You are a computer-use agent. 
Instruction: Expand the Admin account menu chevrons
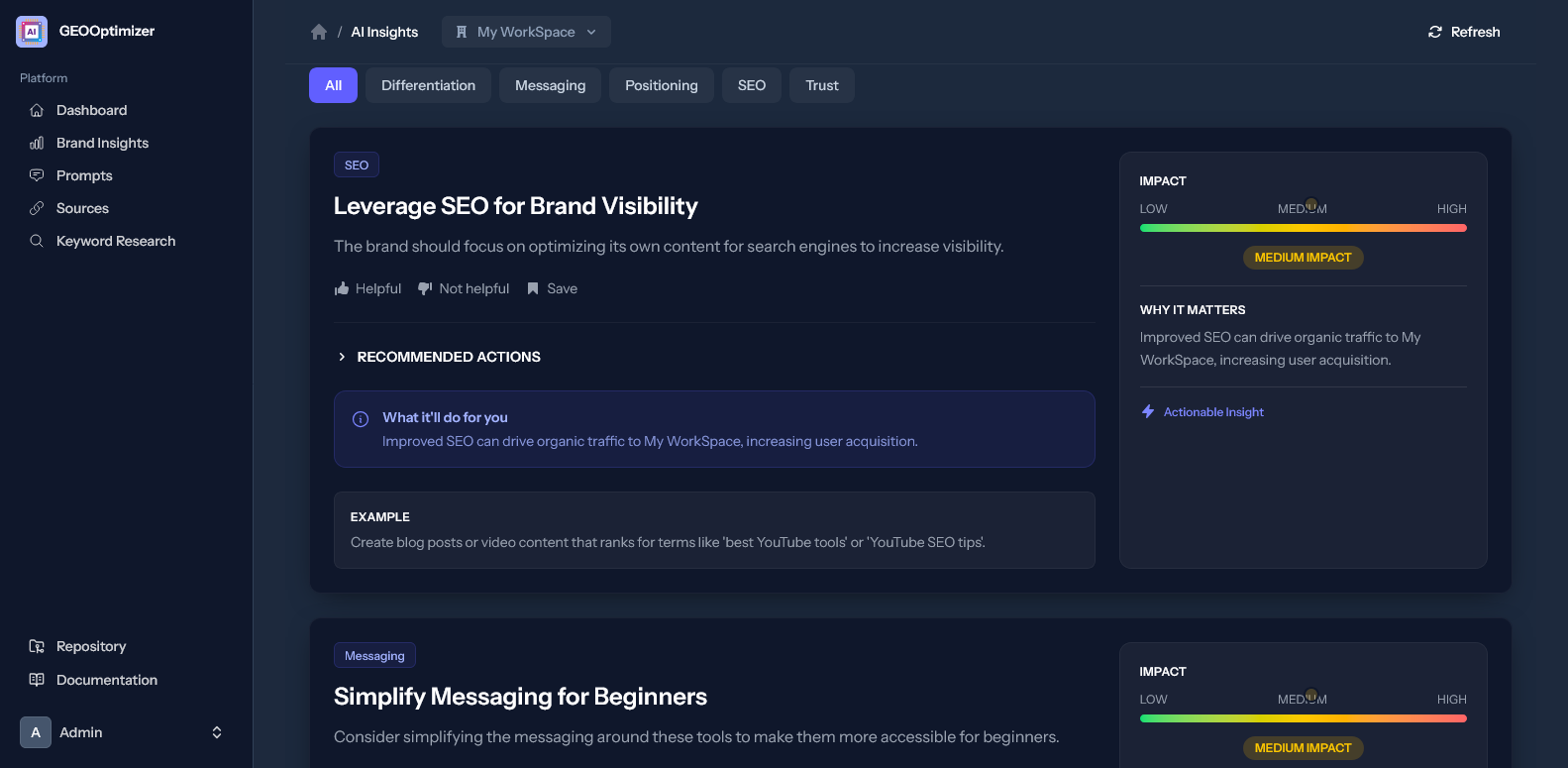(217, 732)
